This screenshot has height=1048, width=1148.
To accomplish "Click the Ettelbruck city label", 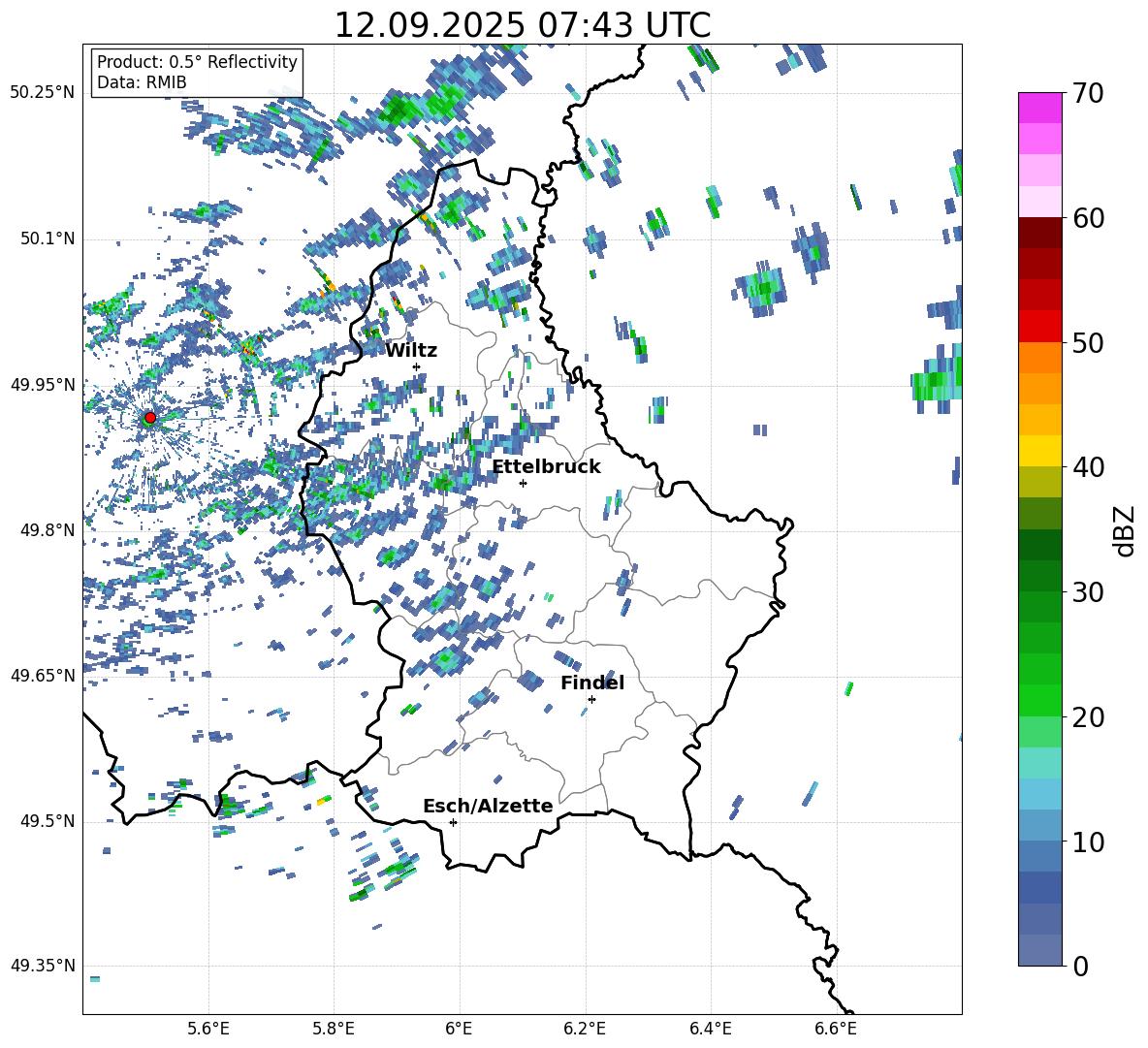I will point(546,467).
